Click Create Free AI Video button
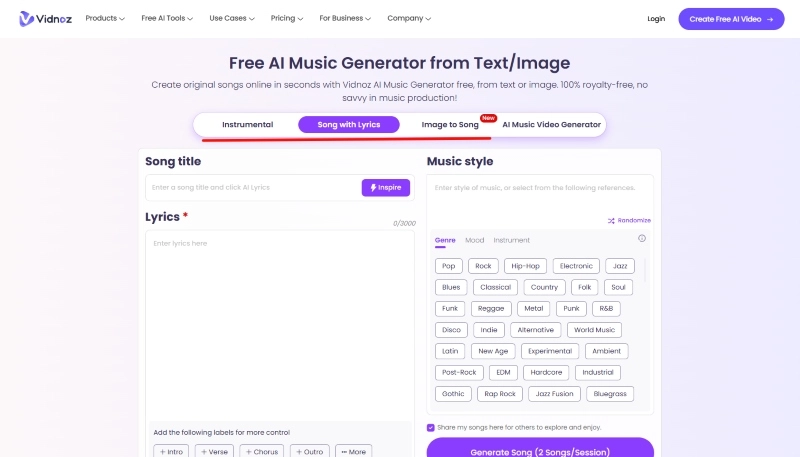The width and height of the screenshot is (800, 457). [731, 19]
